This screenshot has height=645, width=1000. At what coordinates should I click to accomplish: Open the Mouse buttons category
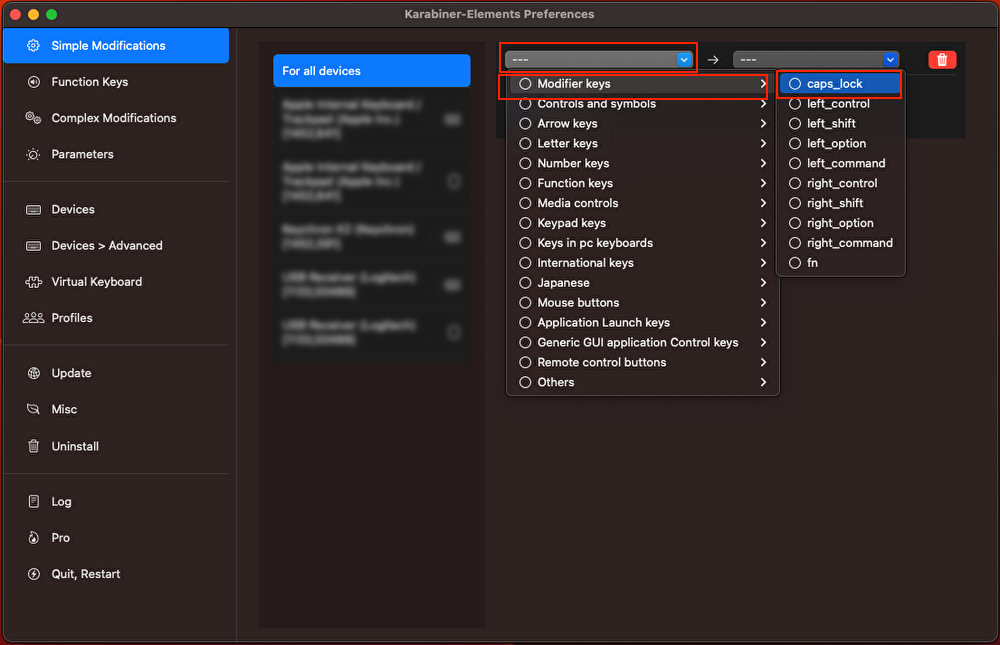[642, 302]
